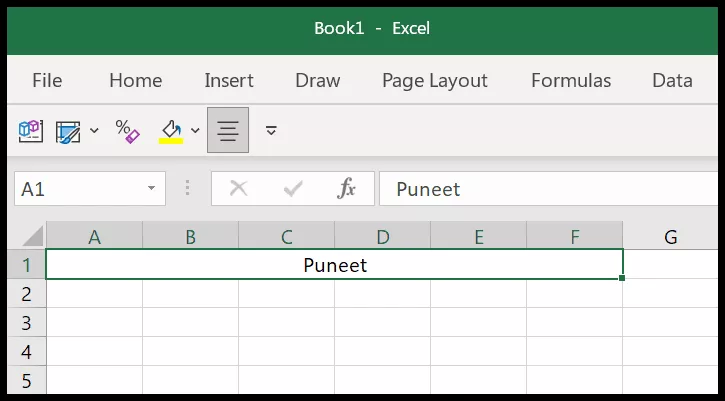
Task: Switch to the Page Layout tab
Action: 435,80
